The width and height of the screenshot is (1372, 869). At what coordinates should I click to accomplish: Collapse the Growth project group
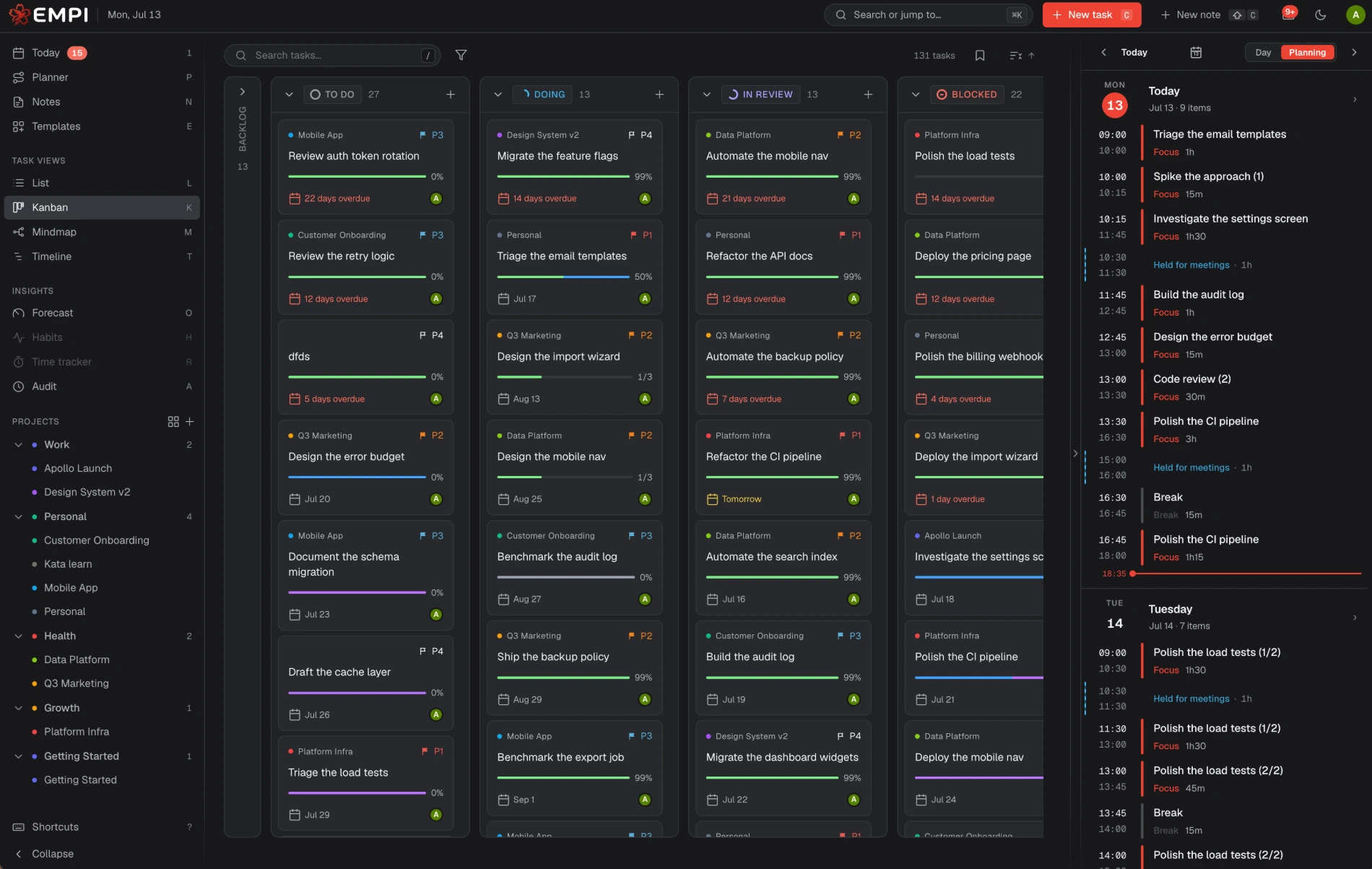(x=19, y=708)
